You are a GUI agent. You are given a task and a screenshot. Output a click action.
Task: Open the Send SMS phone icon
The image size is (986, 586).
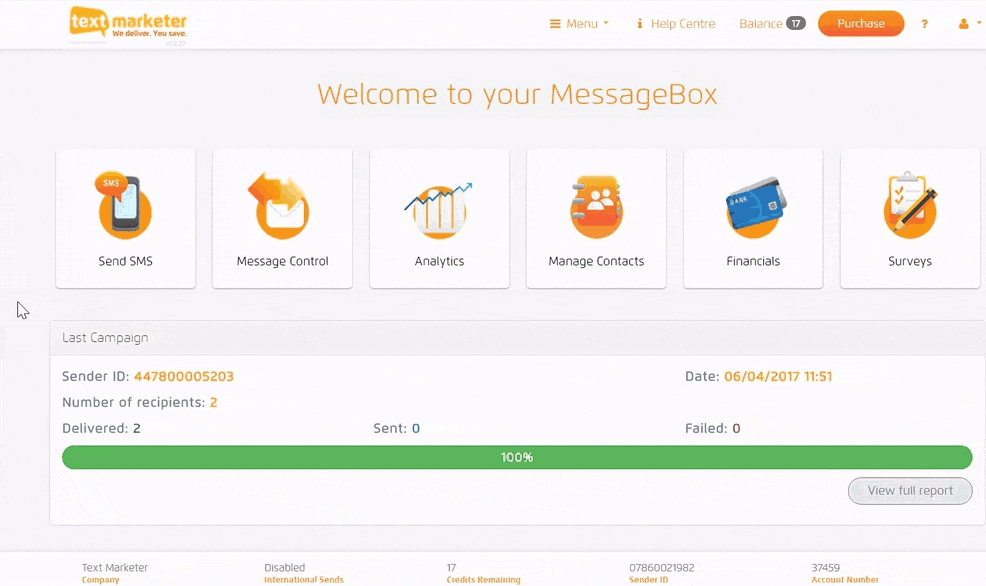[125, 206]
